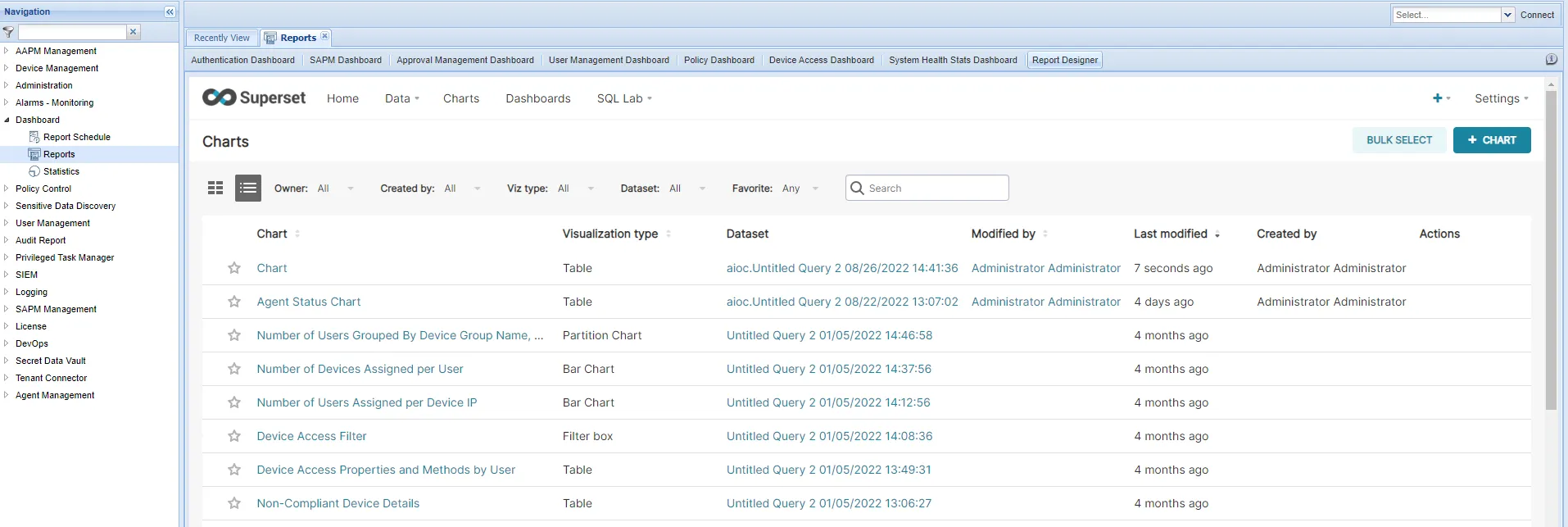Close the Reports tab
This screenshot has width=1568, height=527.
tap(325, 36)
